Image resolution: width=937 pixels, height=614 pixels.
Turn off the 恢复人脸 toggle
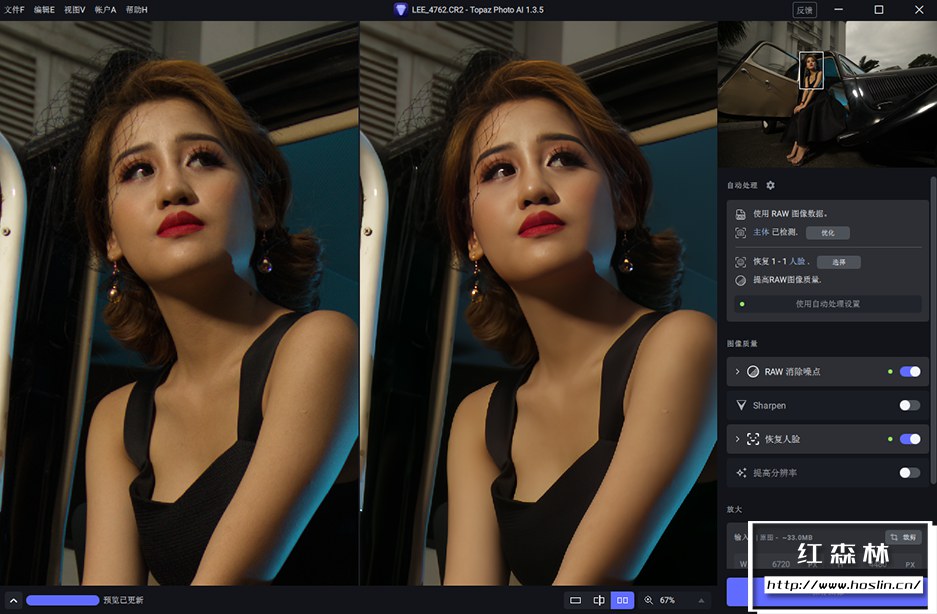pos(909,439)
